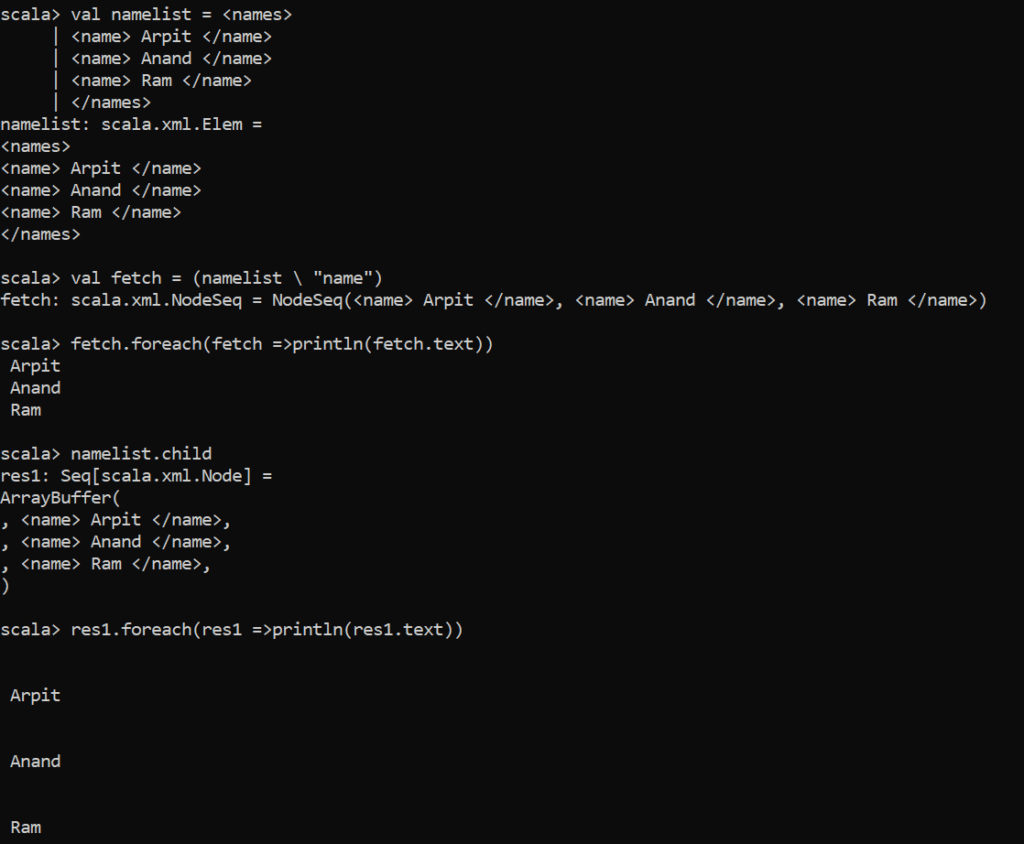Click the '</names>' tag on the pipe-continued input line

[111, 103]
